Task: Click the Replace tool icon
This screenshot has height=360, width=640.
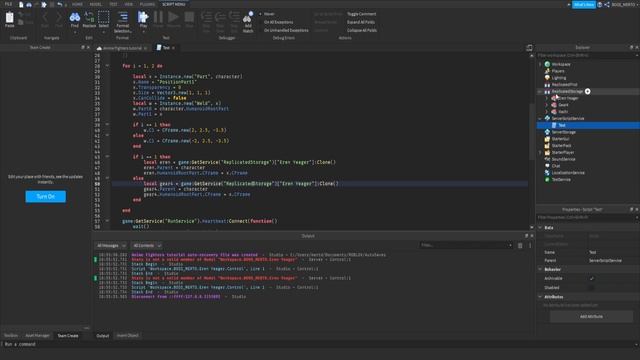Action: click(89, 17)
